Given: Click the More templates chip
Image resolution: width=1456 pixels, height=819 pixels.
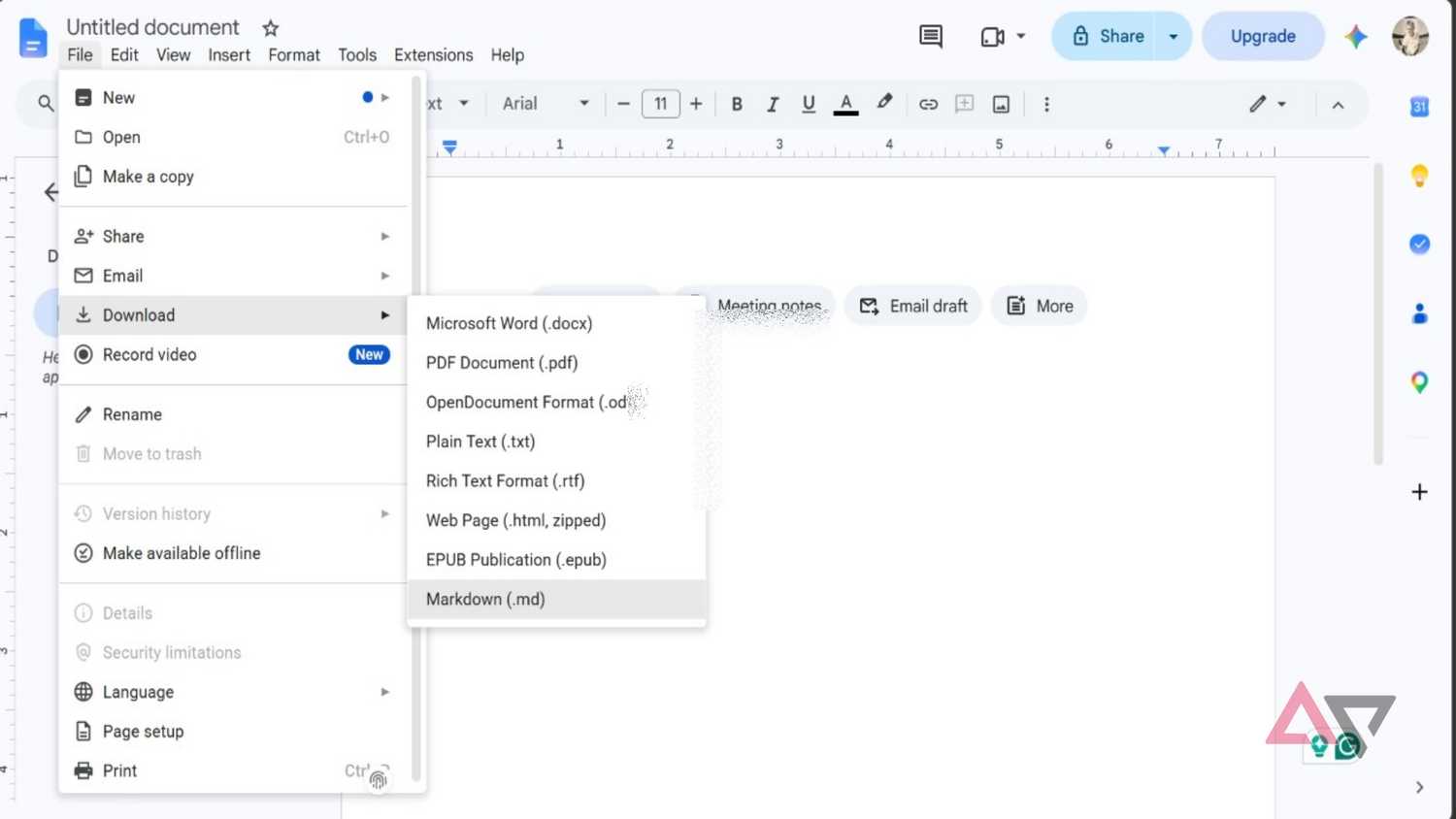Looking at the screenshot, I should click(1039, 307).
